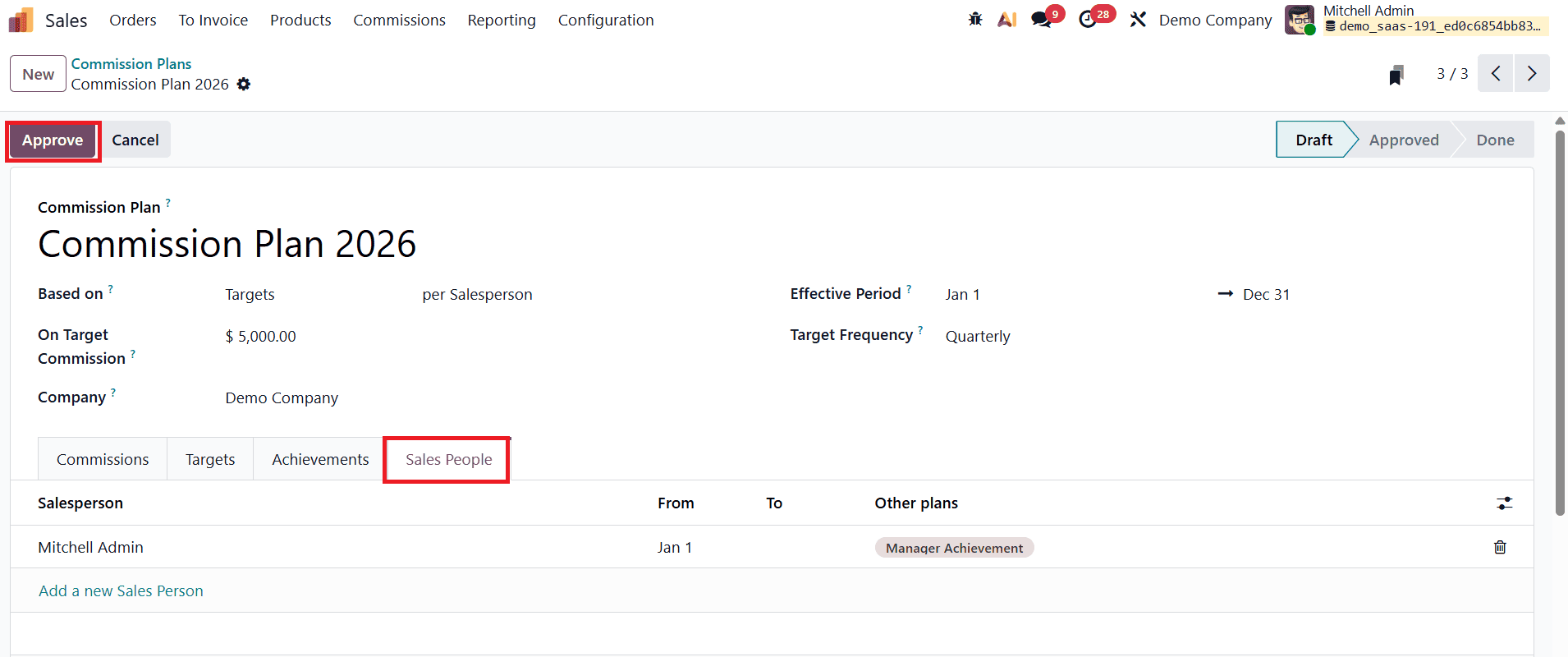Click Mitchell Admin salesperson cell
1568x657 pixels.
[90, 547]
